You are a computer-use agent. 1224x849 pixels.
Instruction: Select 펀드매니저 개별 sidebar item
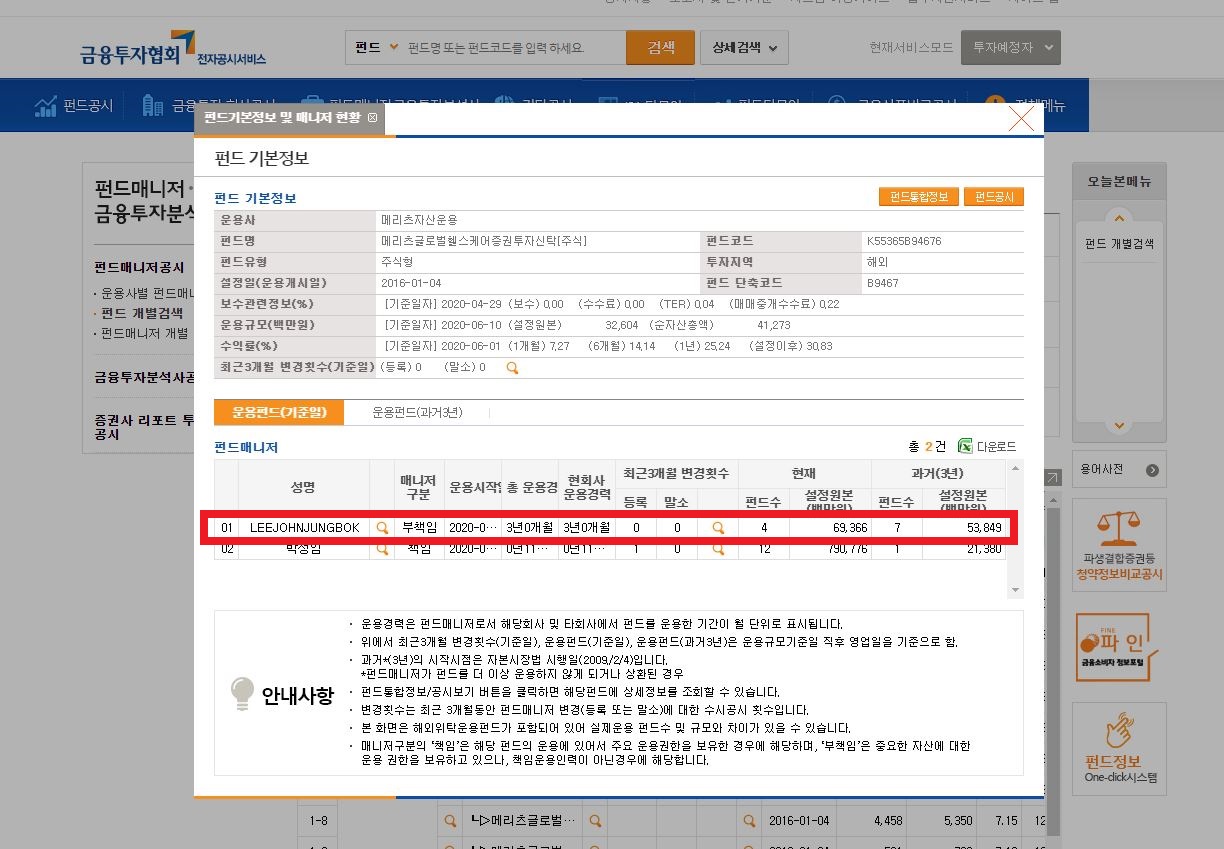[x=144, y=333]
